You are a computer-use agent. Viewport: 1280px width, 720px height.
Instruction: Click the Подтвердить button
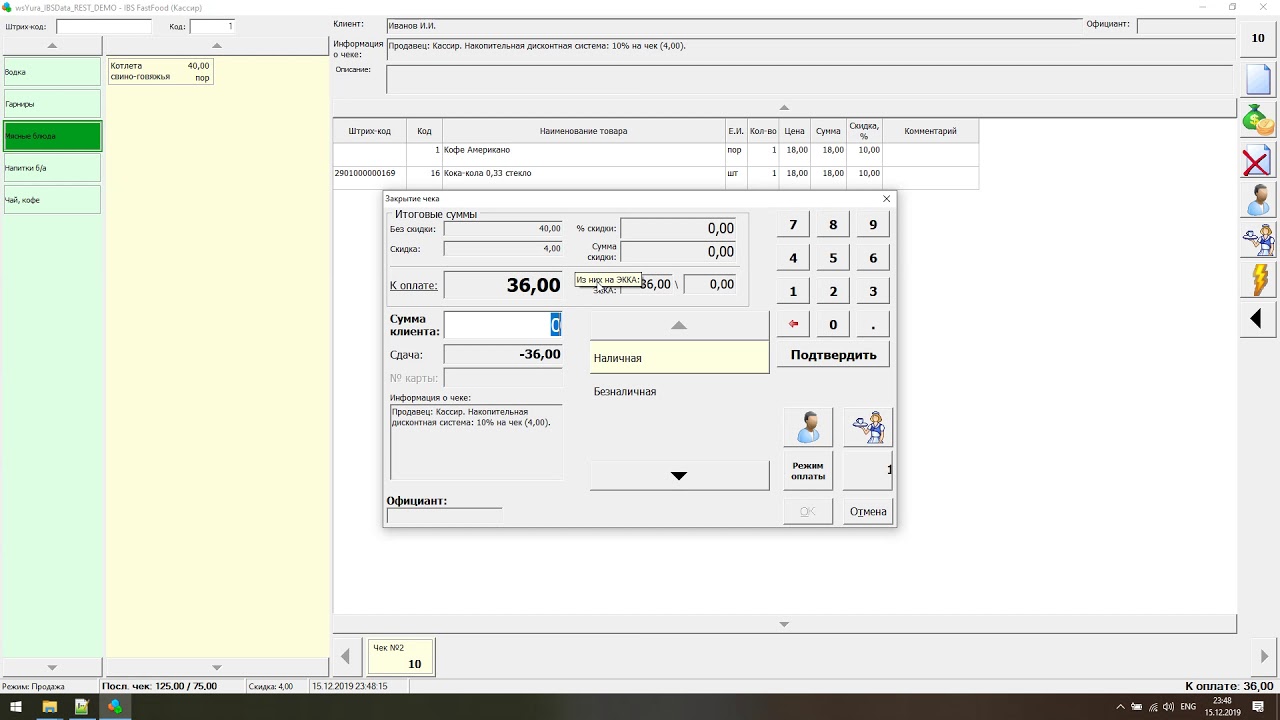click(x=833, y=355)
